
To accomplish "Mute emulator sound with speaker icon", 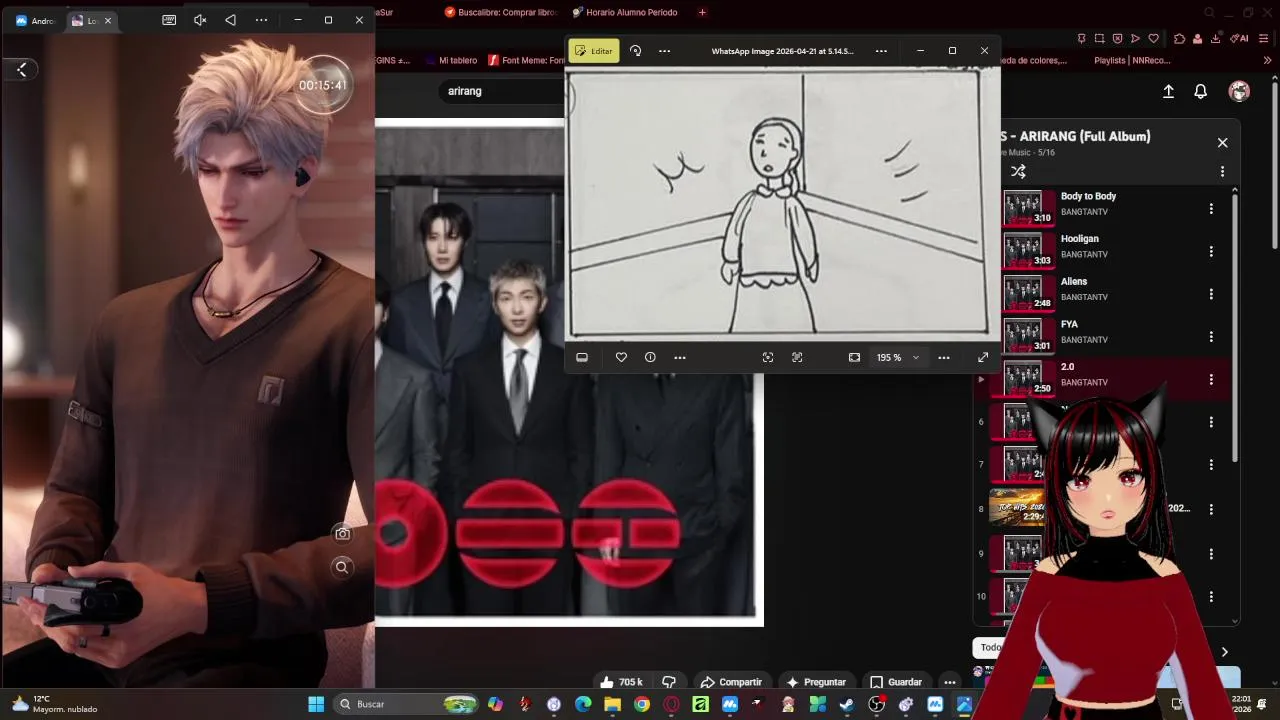I will [x=200, y=20].
